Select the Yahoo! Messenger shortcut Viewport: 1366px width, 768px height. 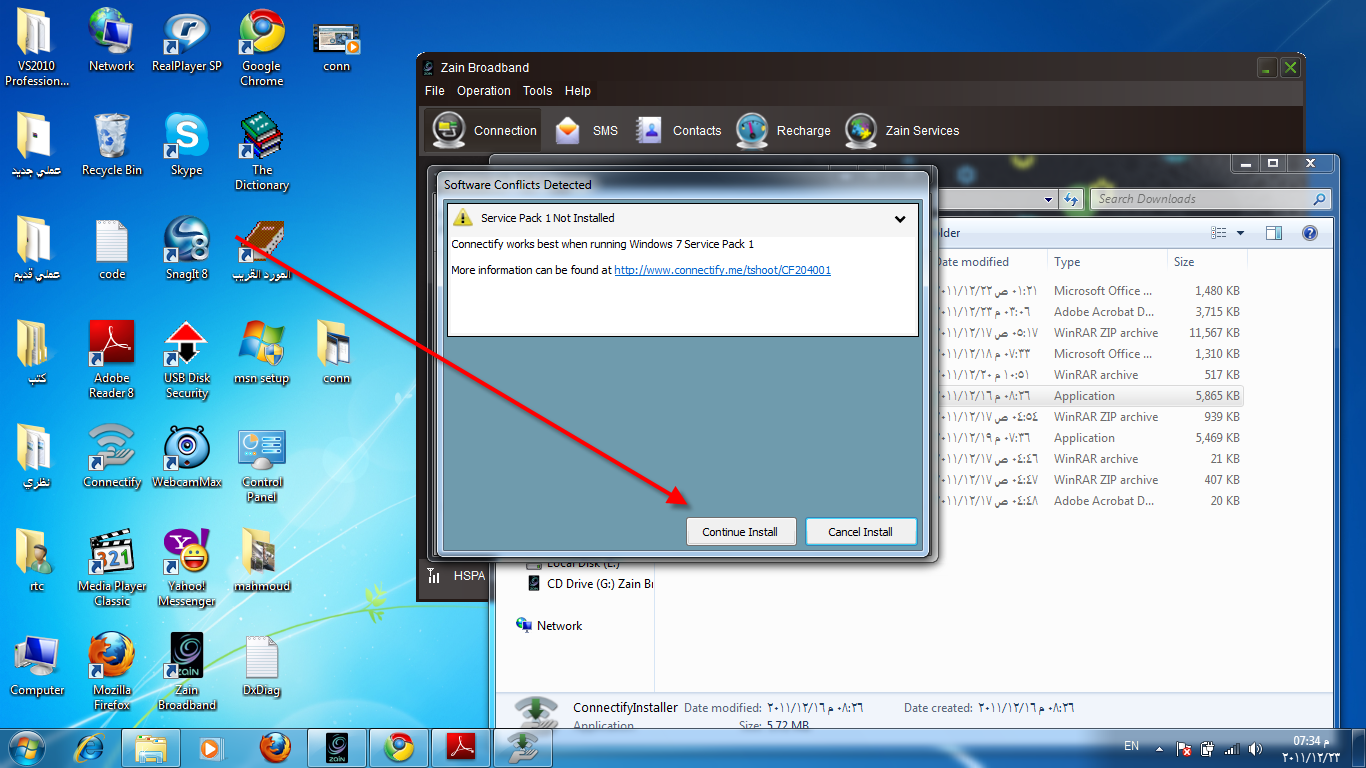pyautogui.click(x=187, y=567)
